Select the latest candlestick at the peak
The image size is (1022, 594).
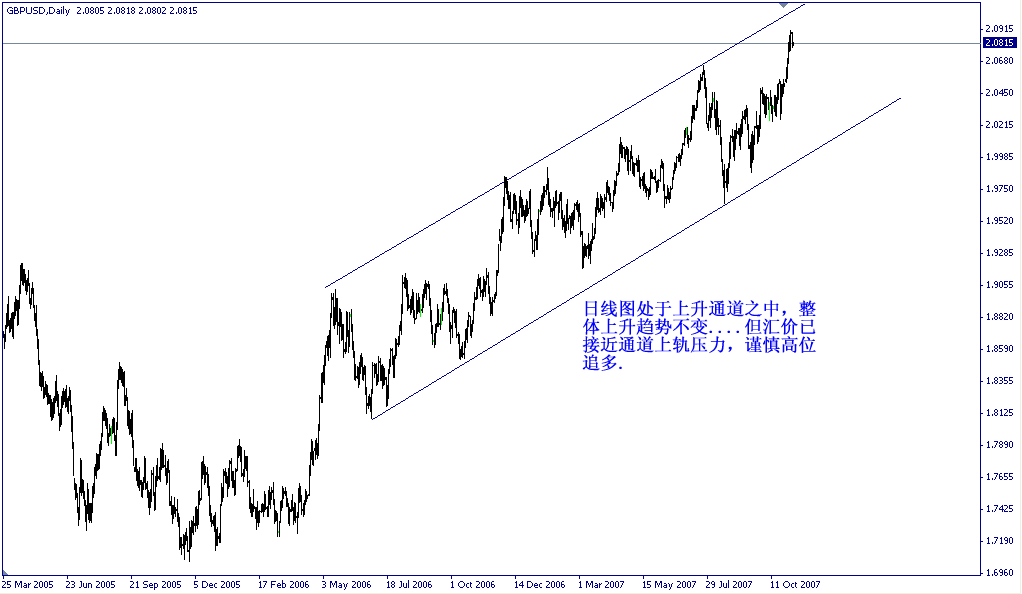(790, 40)
